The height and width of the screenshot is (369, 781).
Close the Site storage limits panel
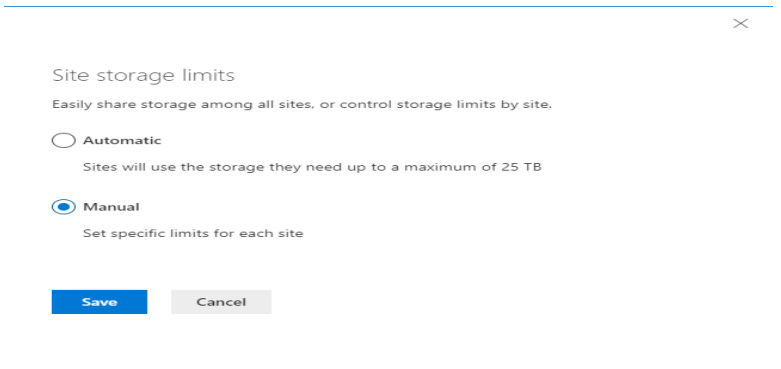[741, 23]
